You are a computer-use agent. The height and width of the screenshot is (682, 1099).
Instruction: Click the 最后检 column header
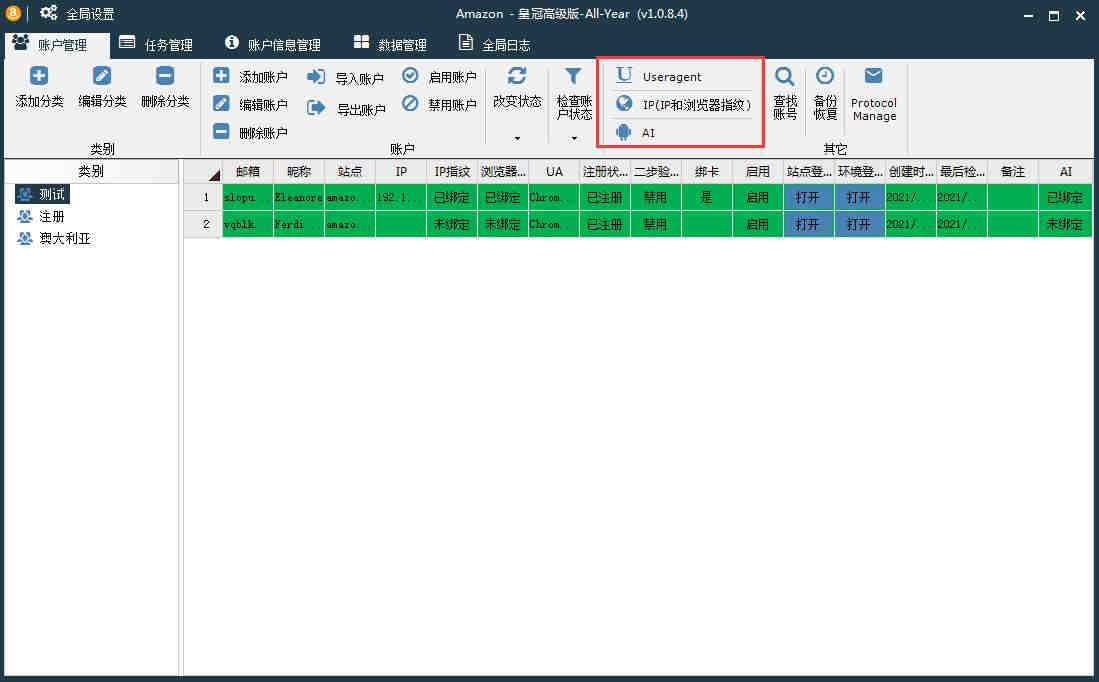[962, 172]
